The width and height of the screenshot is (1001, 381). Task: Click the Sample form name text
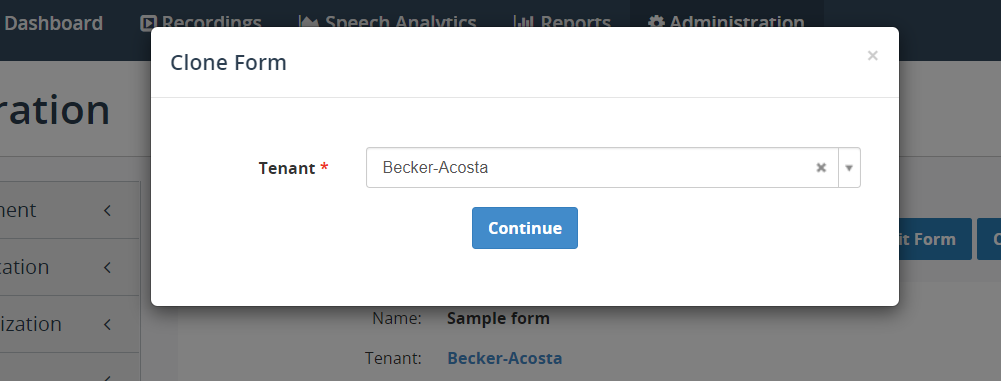pyautogui.click(x=499, y=318)
